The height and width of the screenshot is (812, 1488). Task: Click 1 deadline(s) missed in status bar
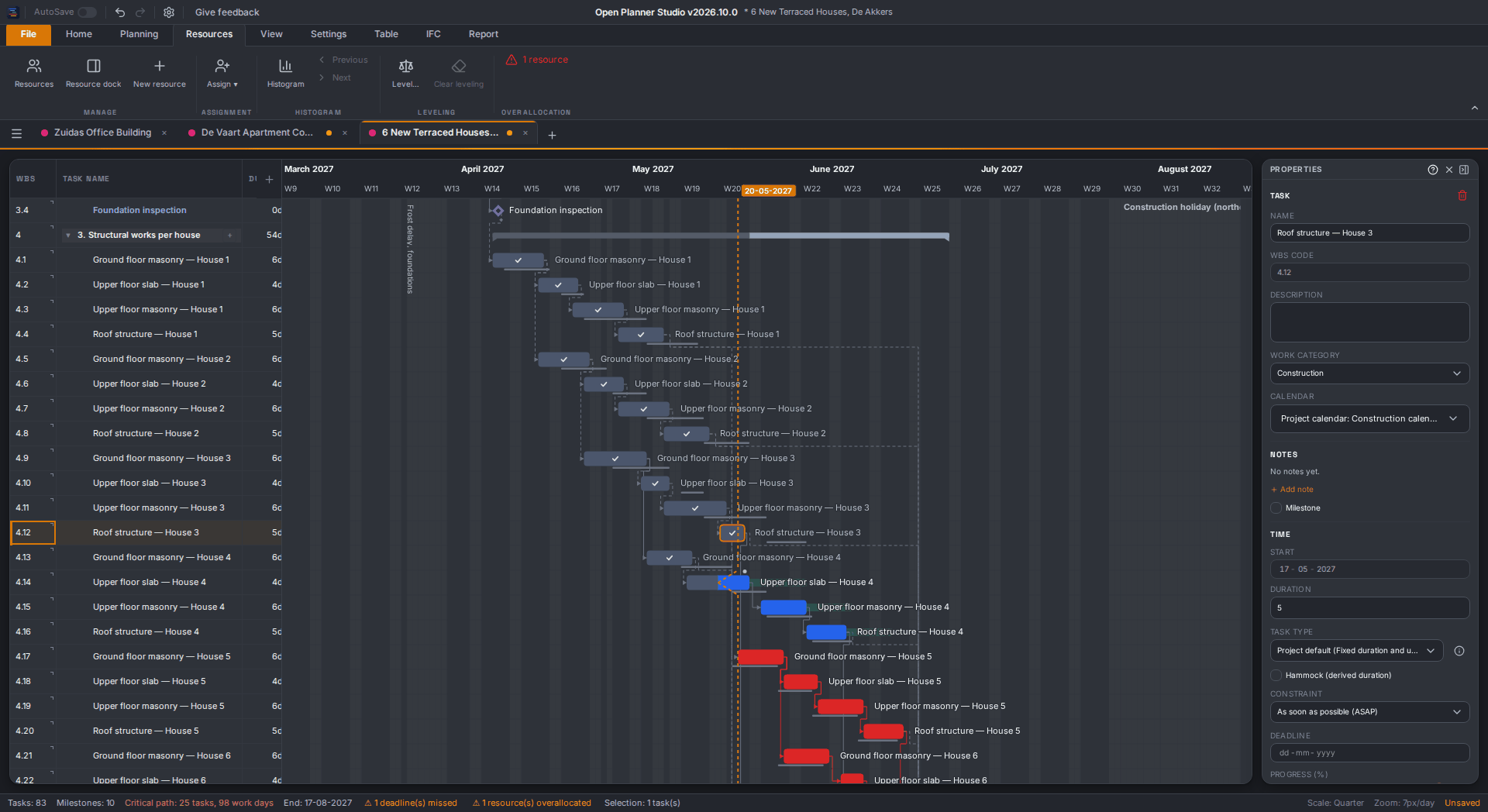pyautogui.click(x=411, y=803)
